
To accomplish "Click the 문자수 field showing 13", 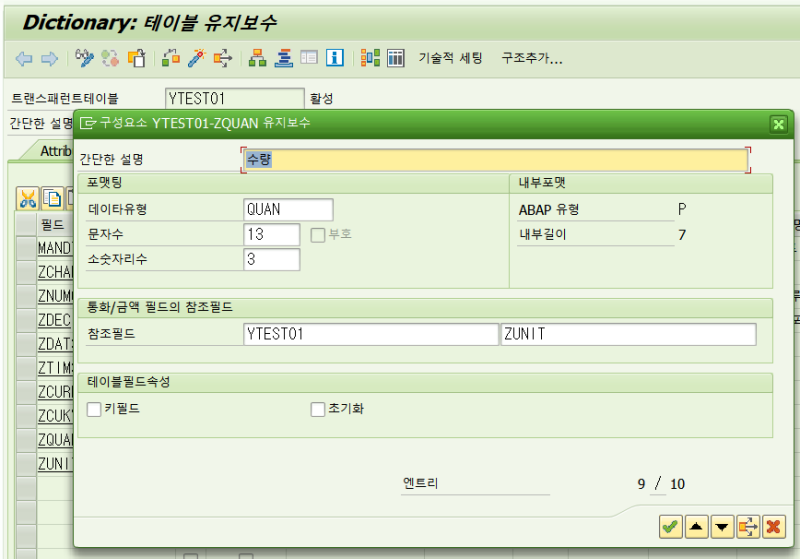I will (271, 235).
